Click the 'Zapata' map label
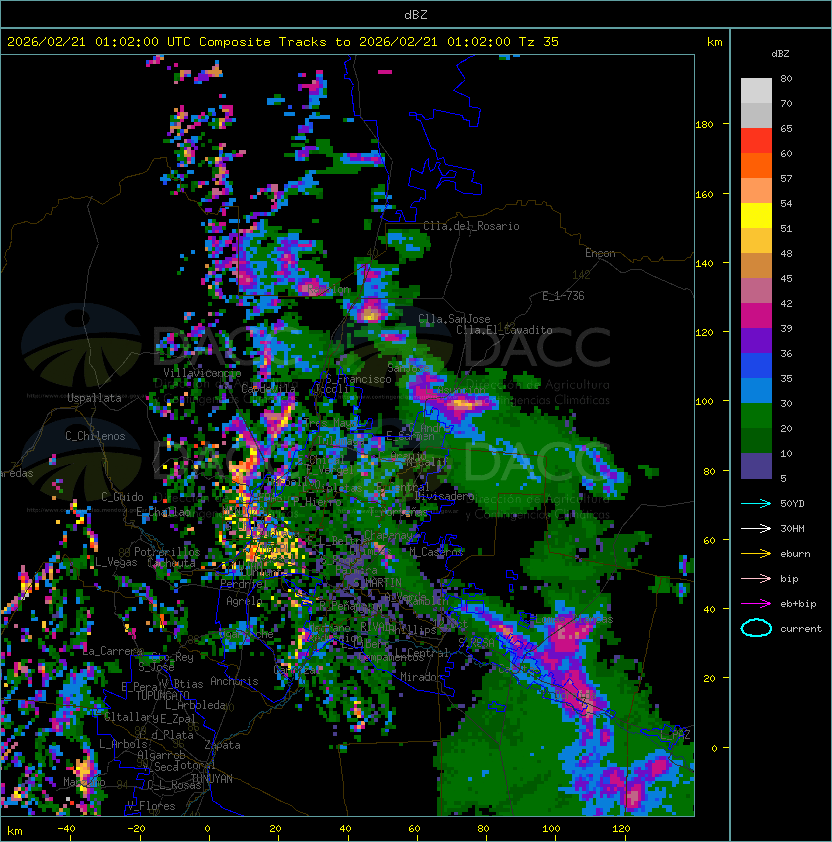 [222, 745]
